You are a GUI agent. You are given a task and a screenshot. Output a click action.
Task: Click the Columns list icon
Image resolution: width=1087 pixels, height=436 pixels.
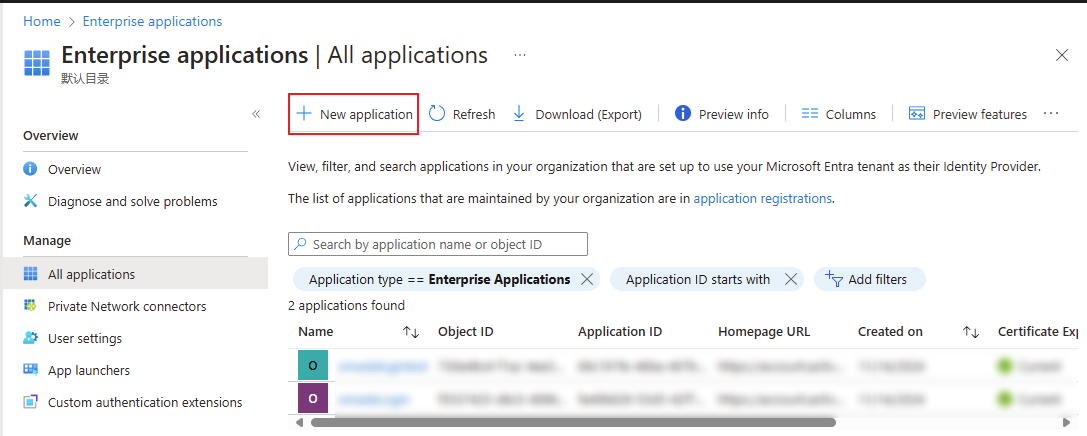point(810,114)
